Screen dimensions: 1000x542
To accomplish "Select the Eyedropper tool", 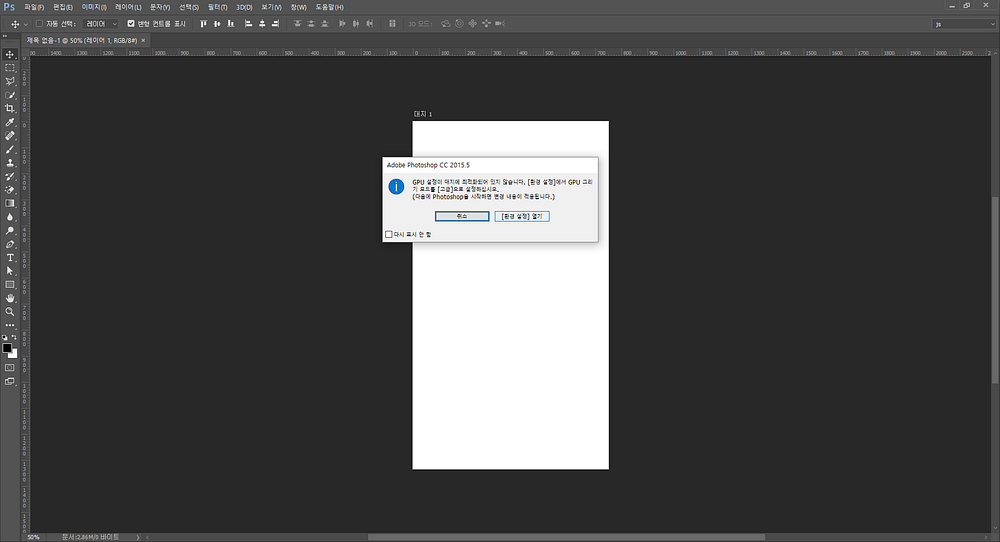I will 10,122.
